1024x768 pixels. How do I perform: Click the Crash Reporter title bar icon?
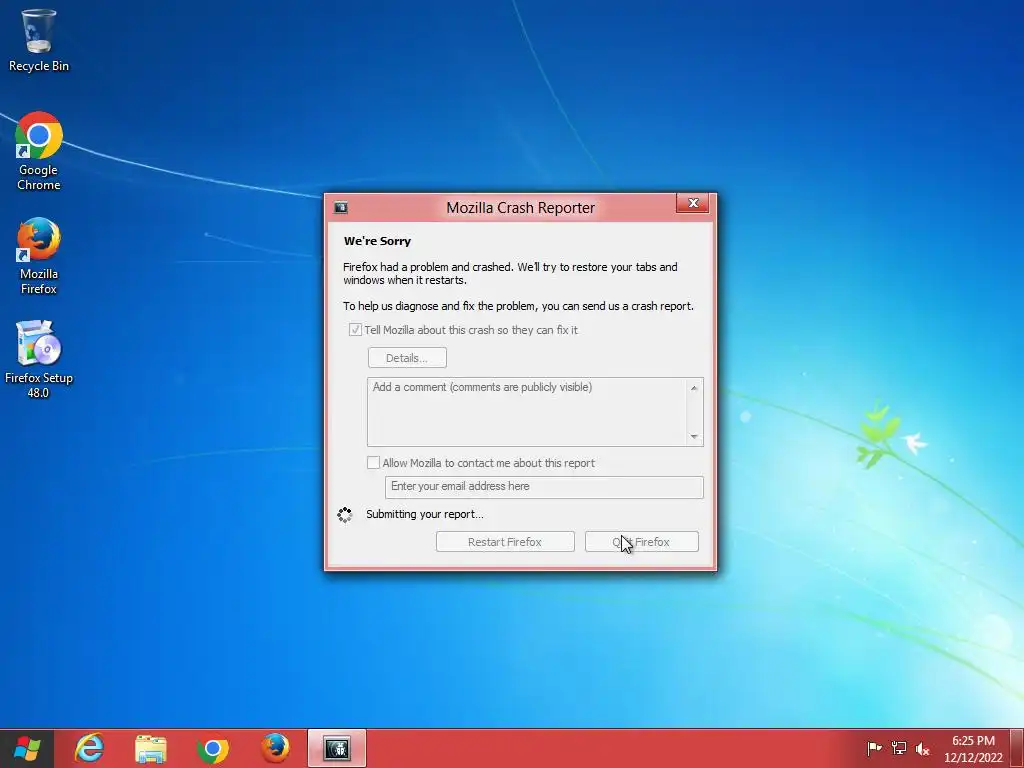[341, 208]
